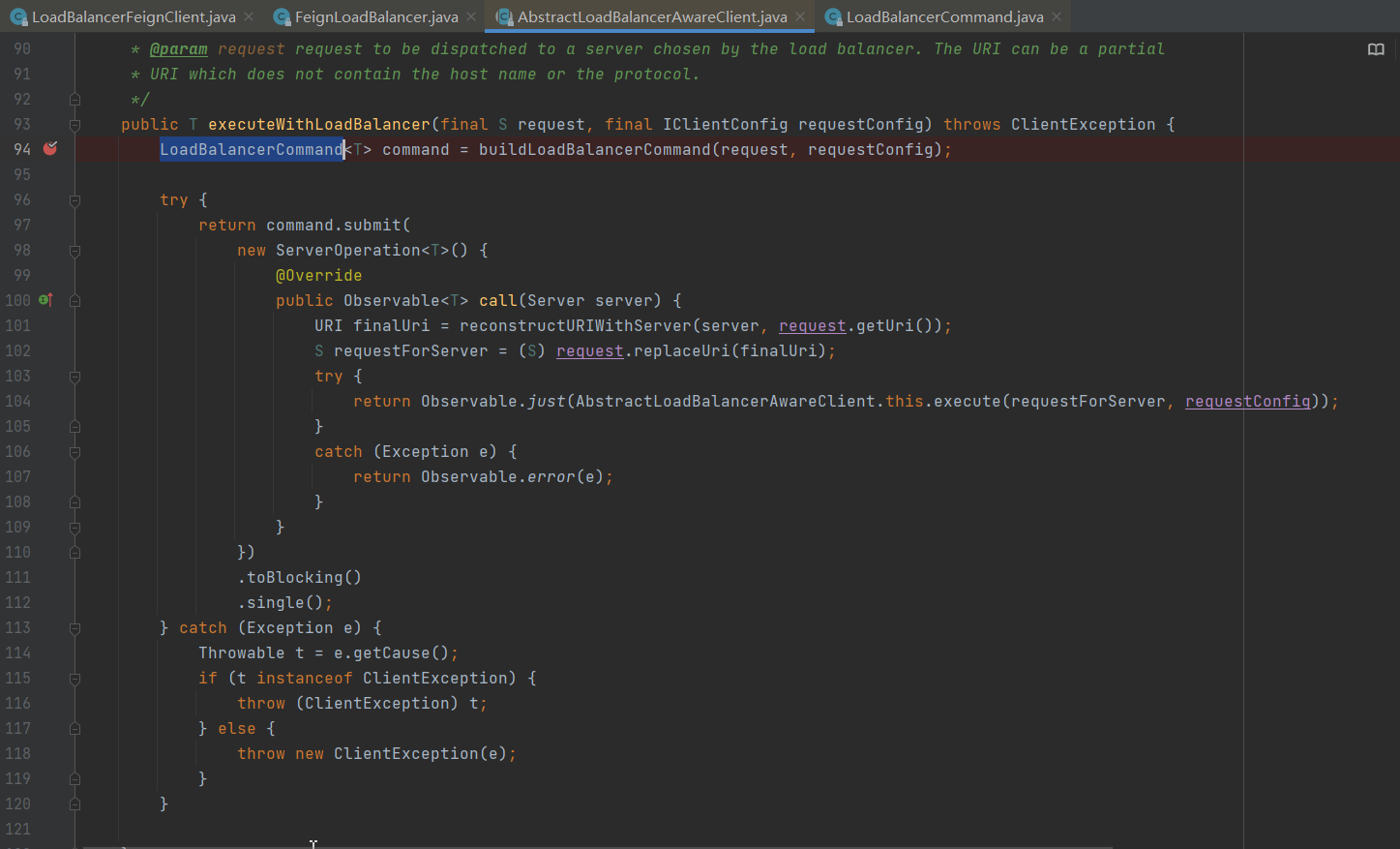Collapse outer catch fold at line 113
Viewport: 1400px width, 849px height.
74,627
